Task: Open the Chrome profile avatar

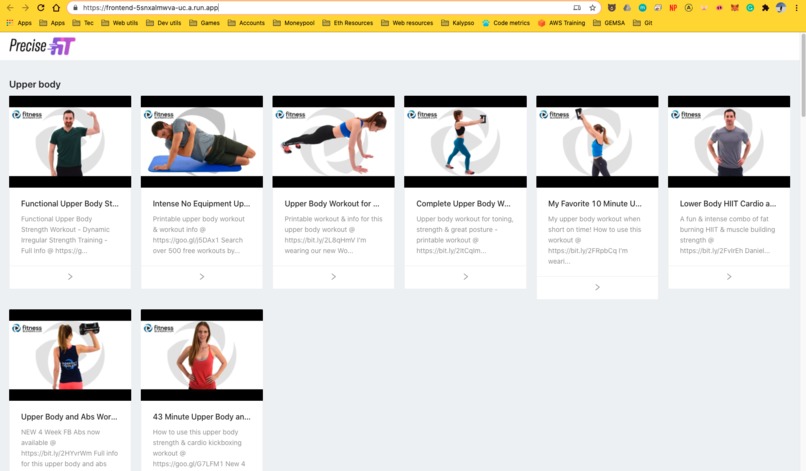Action: coord(781,8)
